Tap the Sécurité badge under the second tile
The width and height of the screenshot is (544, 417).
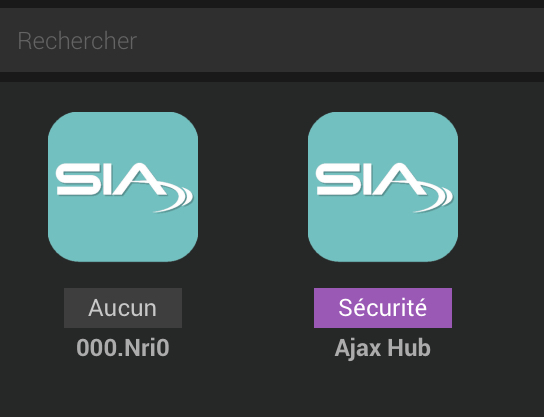point(383,308)
